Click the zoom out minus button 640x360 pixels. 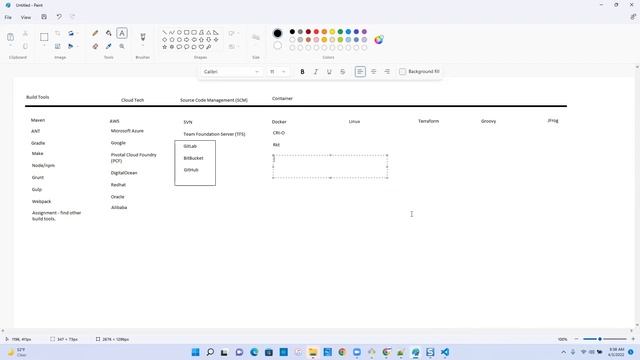point(576,339)
